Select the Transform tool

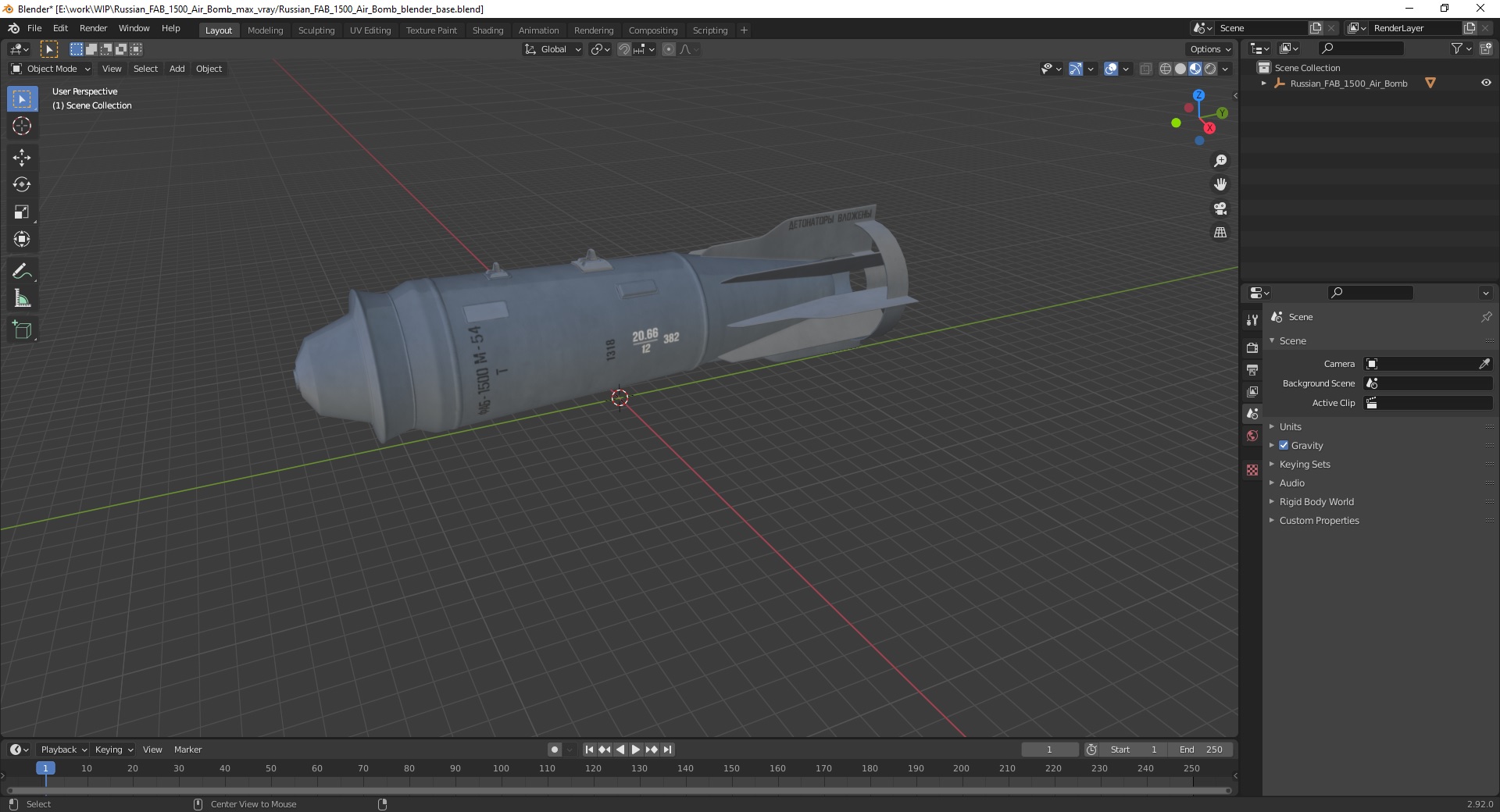(x=22, y=239)
